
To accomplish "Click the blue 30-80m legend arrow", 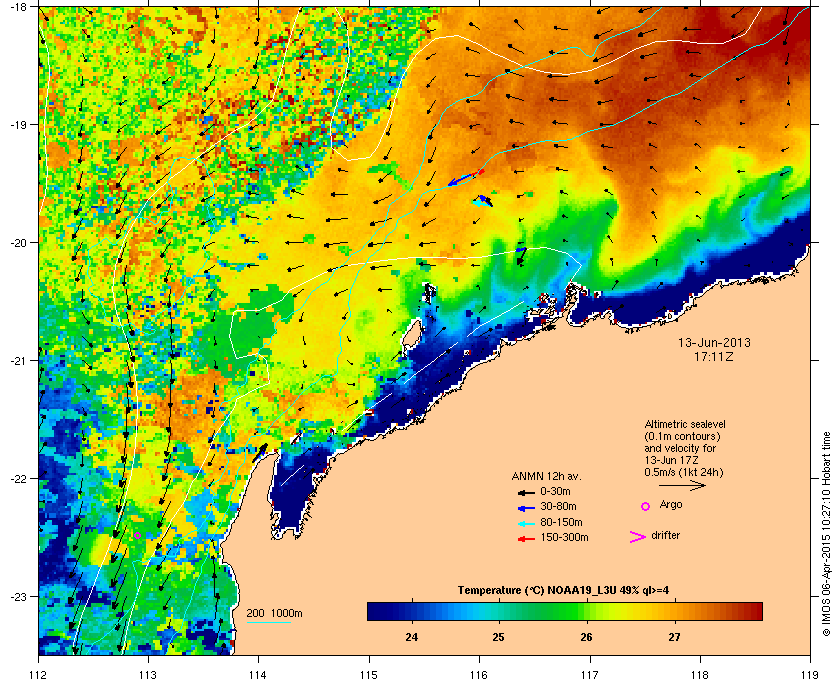I will coord(526,508).
